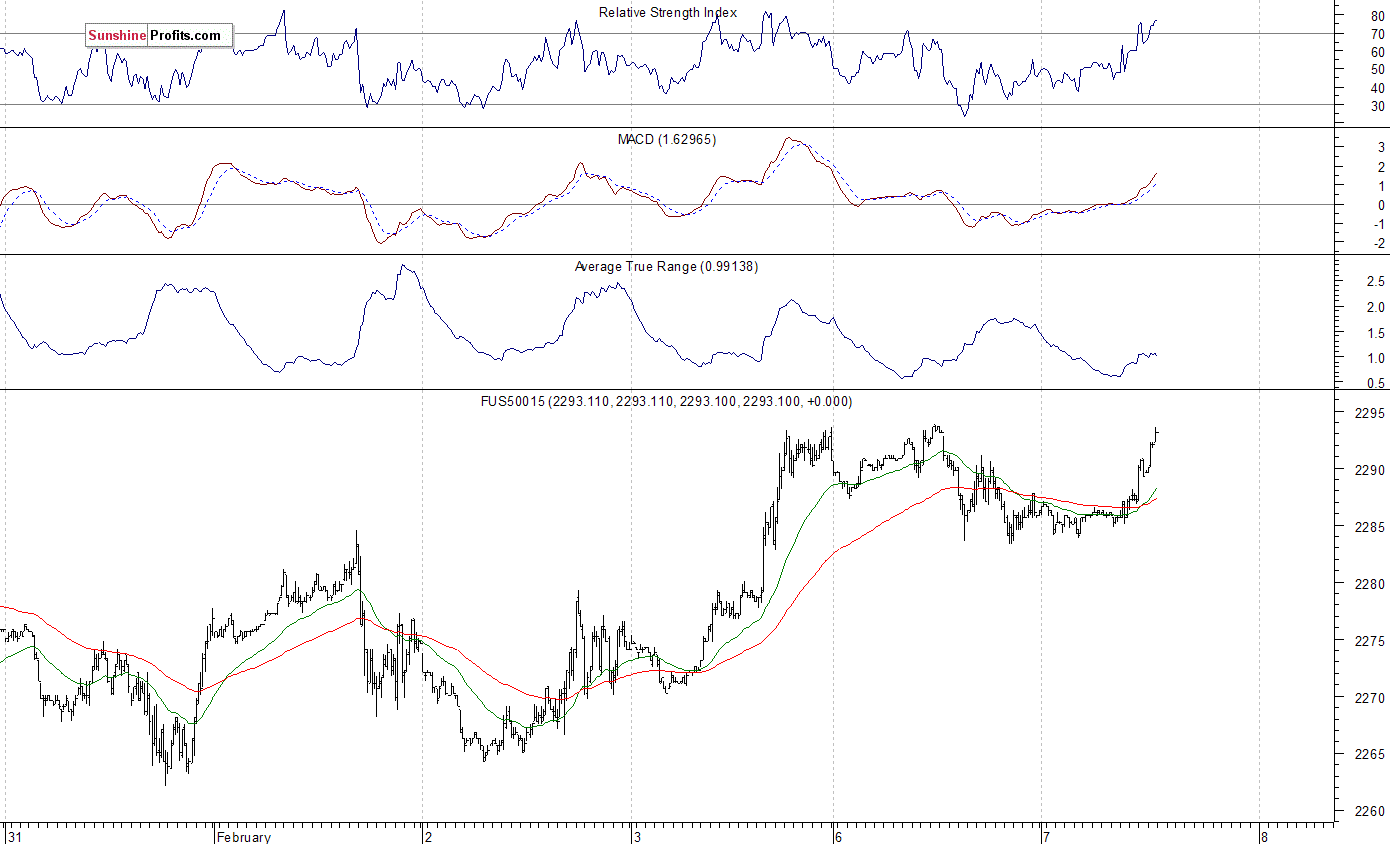Click the 2270 price axis label
Screen dimensions: 1390x844
tap(1370, 698)
